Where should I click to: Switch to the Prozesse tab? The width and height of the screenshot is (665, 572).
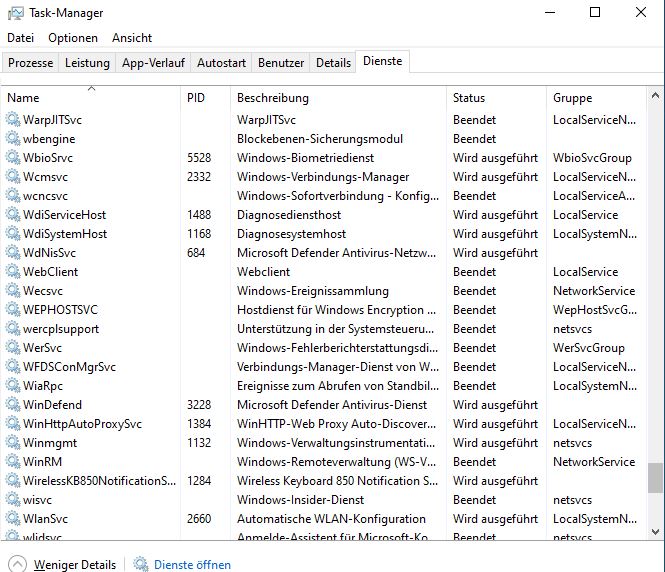tap(31, 63)
